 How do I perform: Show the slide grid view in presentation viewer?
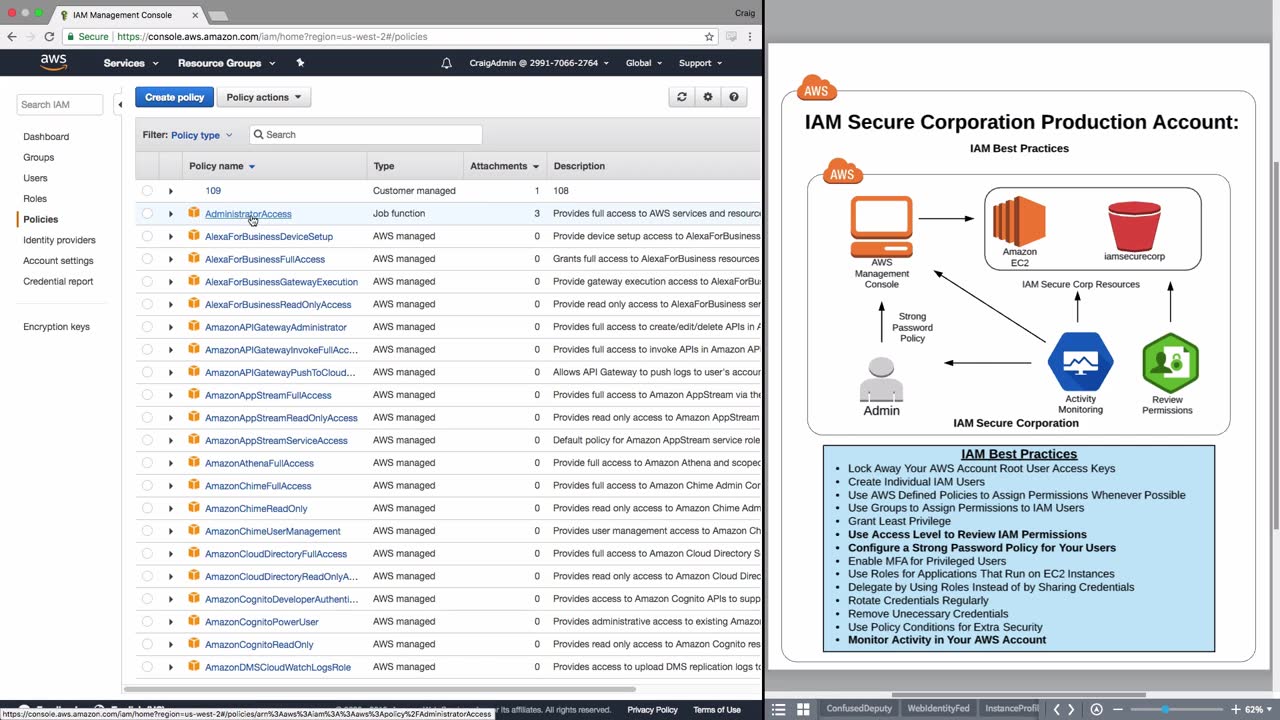pyautogui.click(x=803, y=709)
